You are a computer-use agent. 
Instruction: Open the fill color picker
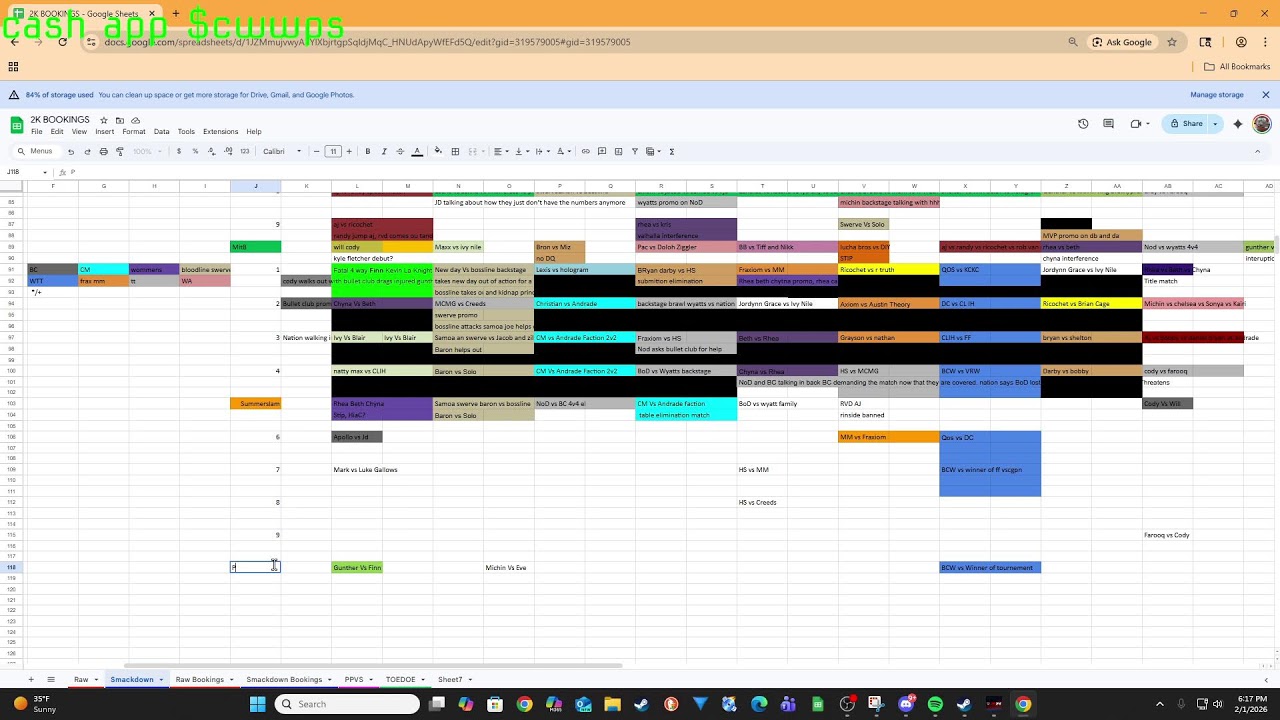pyautogui.click(x=438, y=152)
